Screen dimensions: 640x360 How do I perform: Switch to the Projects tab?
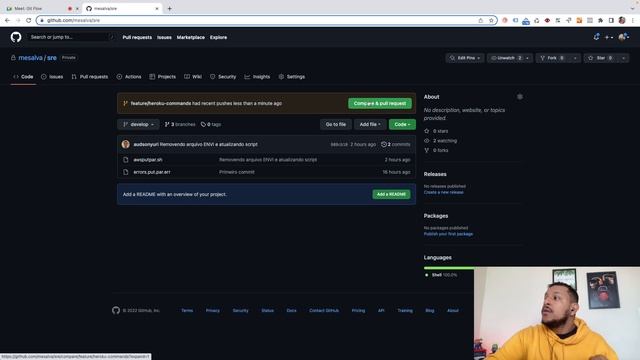[x=162, y=77]
